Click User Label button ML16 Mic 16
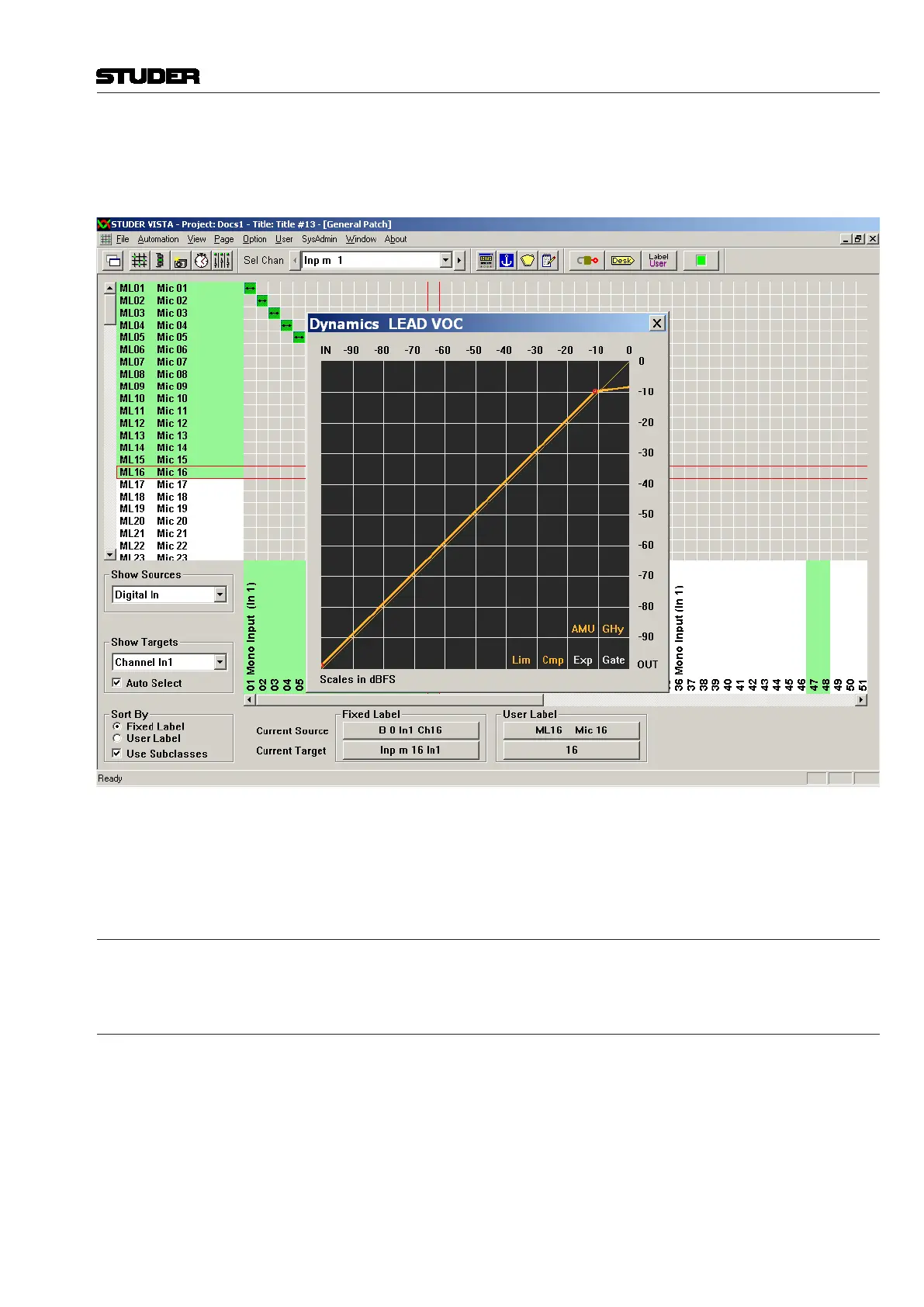 coord(571,730)
